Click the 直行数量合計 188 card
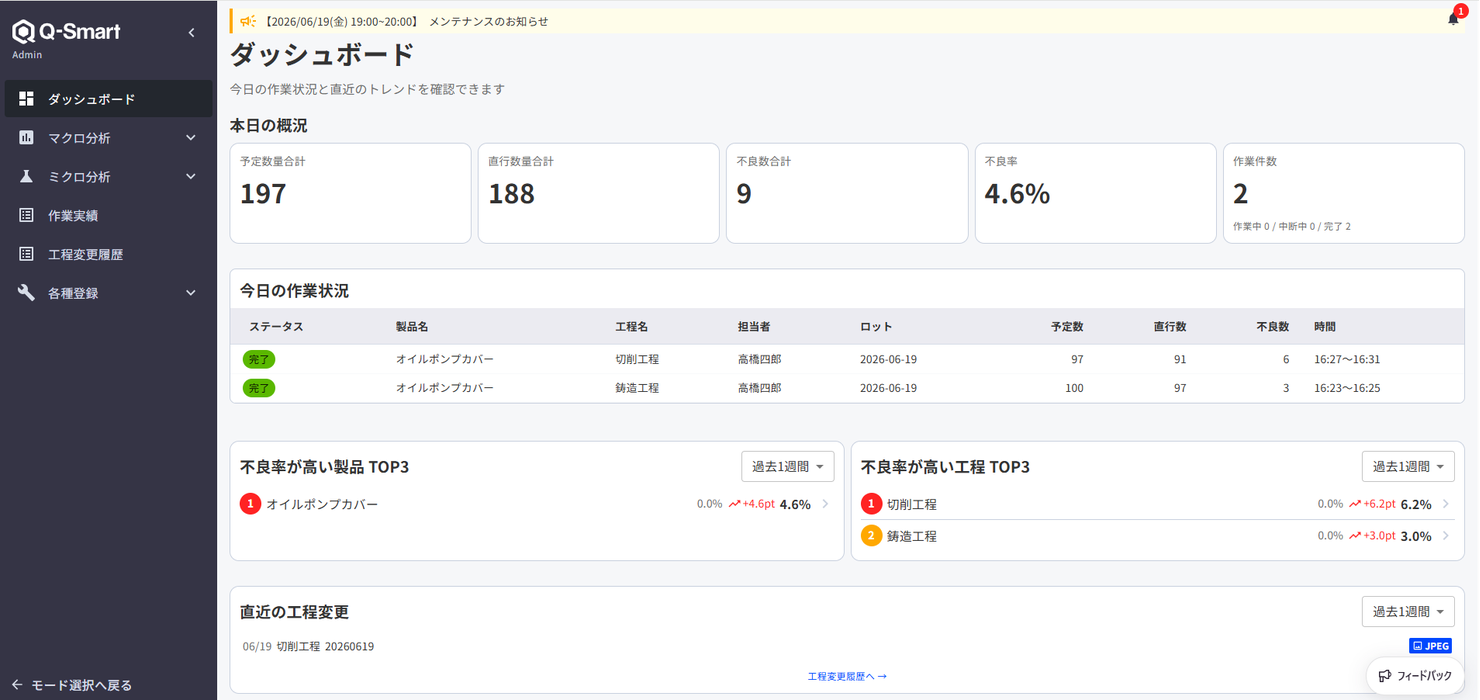1480x700 pixels. click(x=598, y=193)
